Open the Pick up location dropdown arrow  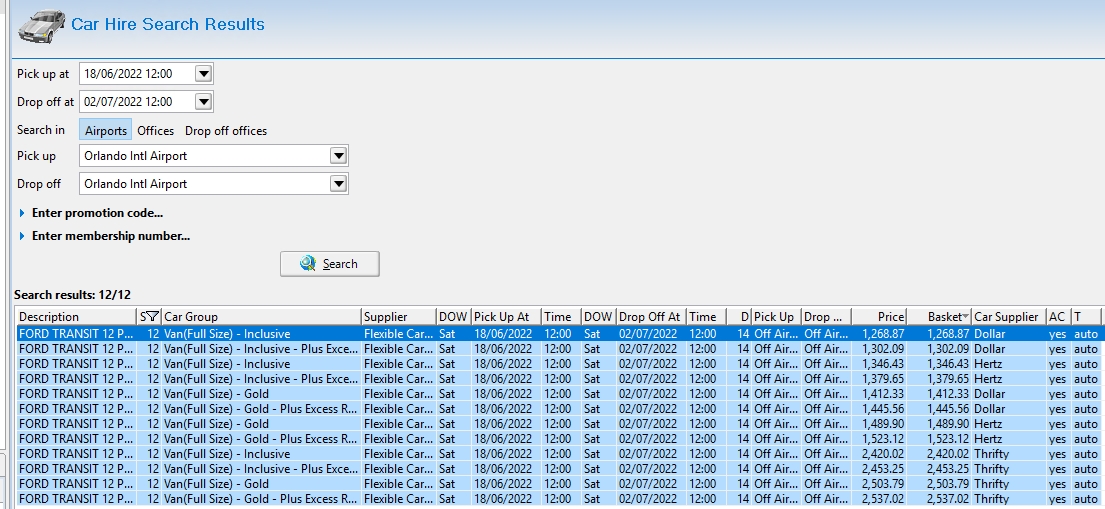tap(339, 156)
